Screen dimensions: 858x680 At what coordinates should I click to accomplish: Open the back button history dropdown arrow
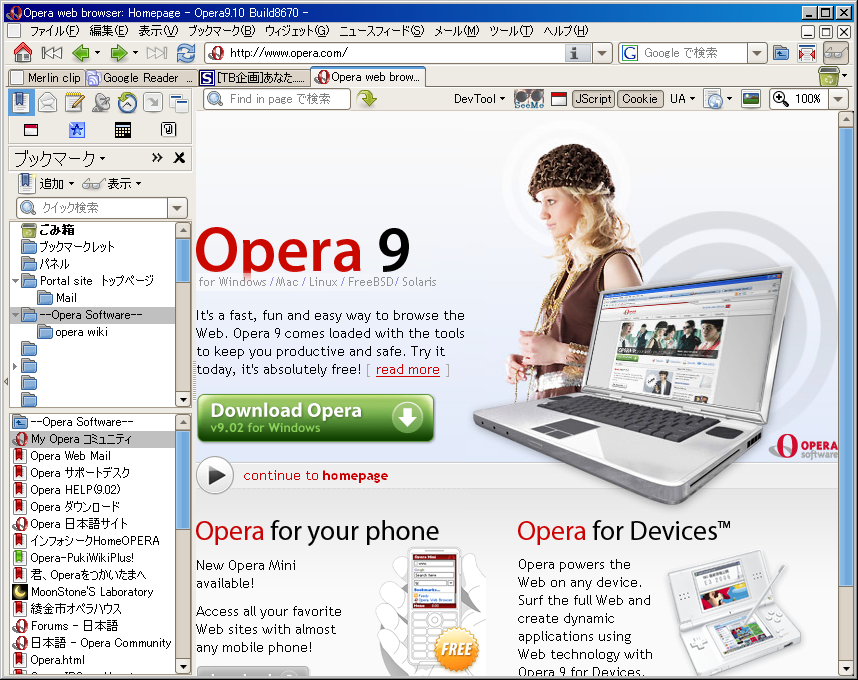[x=97, y=53]
